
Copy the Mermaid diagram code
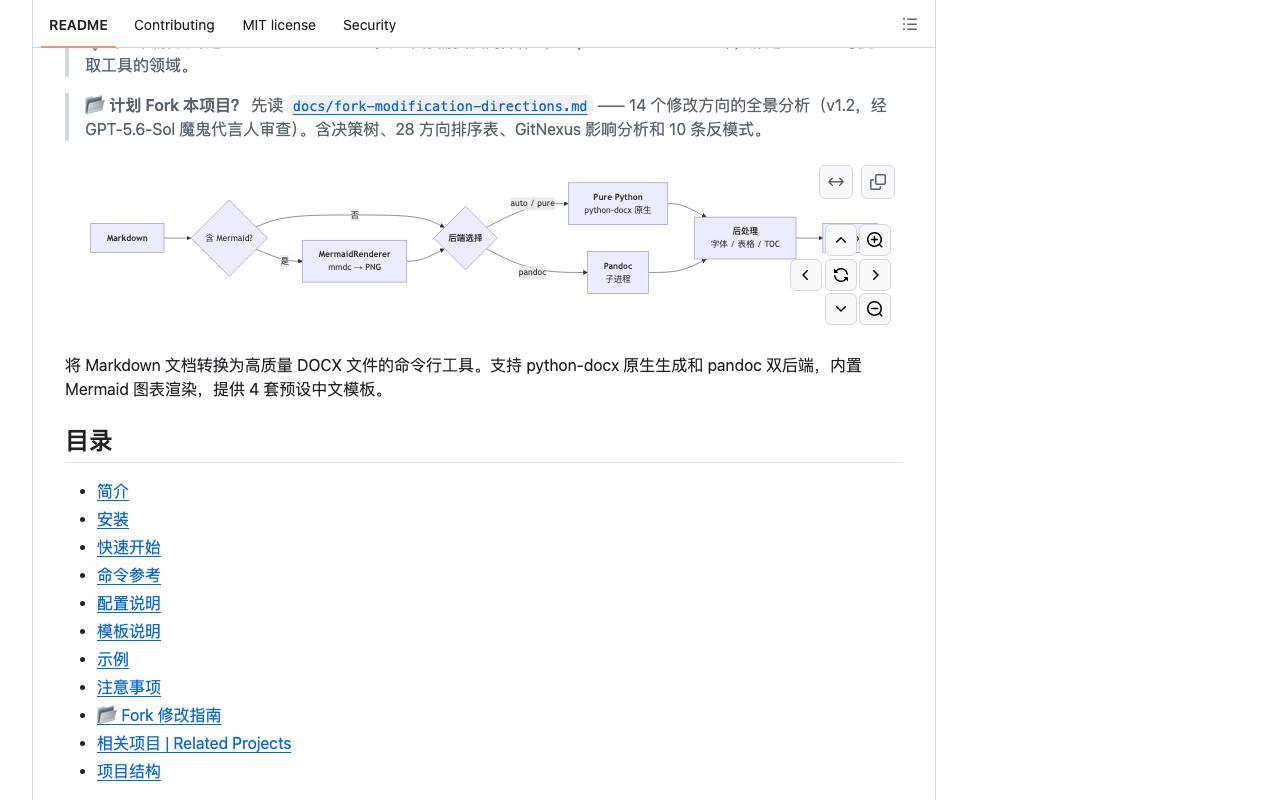point(878,182)
